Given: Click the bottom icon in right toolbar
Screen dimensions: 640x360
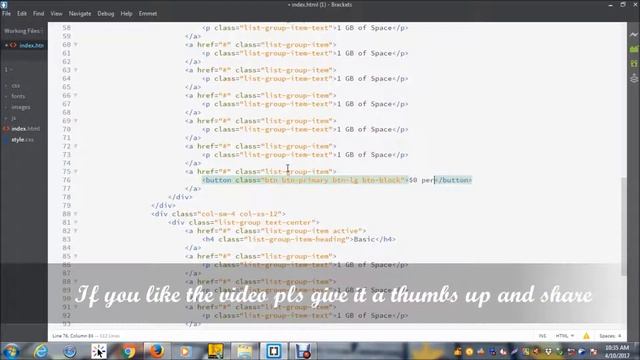Looking at the screenshot, I should [x=633, y=78].
